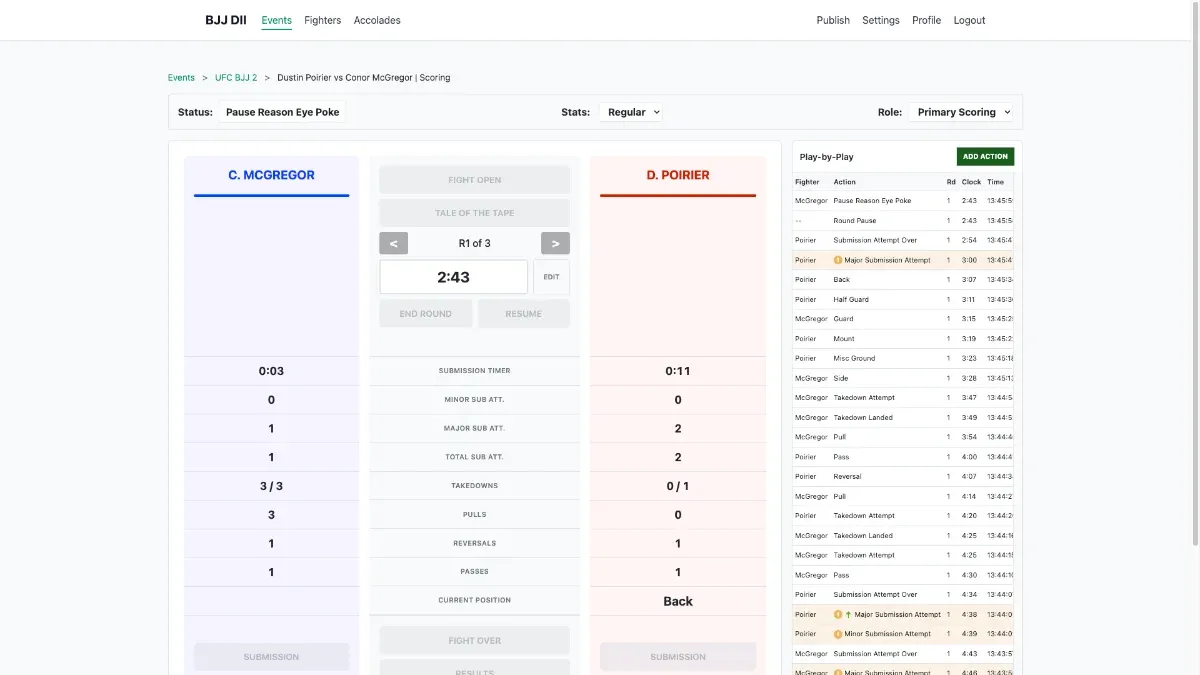Click the page vertical scrollbar
Viewport: 1200px width, 675px height.
coord(1194,273)
